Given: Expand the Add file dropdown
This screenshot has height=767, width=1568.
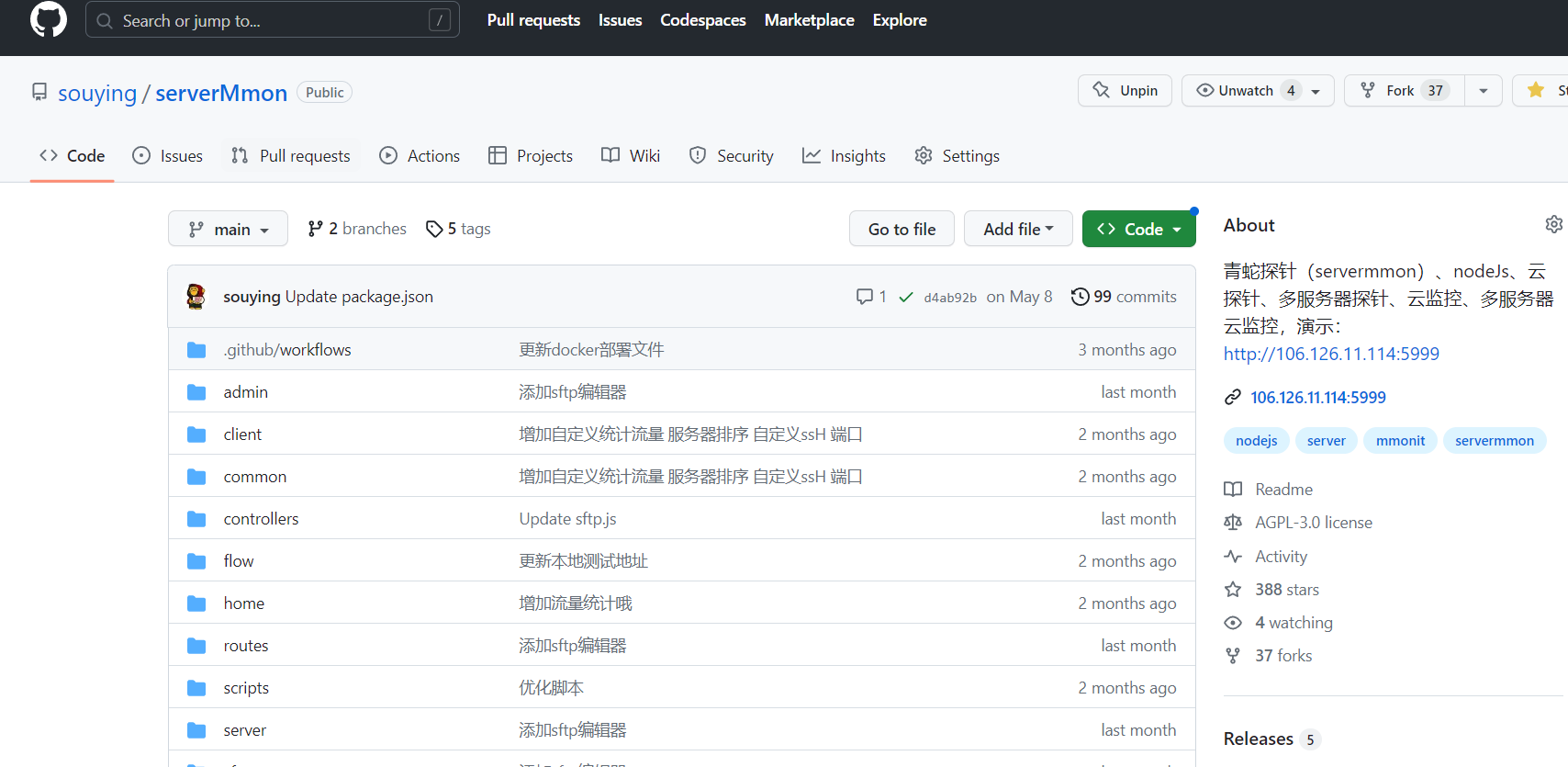Looking at the screenshot, I should [x=1018, y=229].
